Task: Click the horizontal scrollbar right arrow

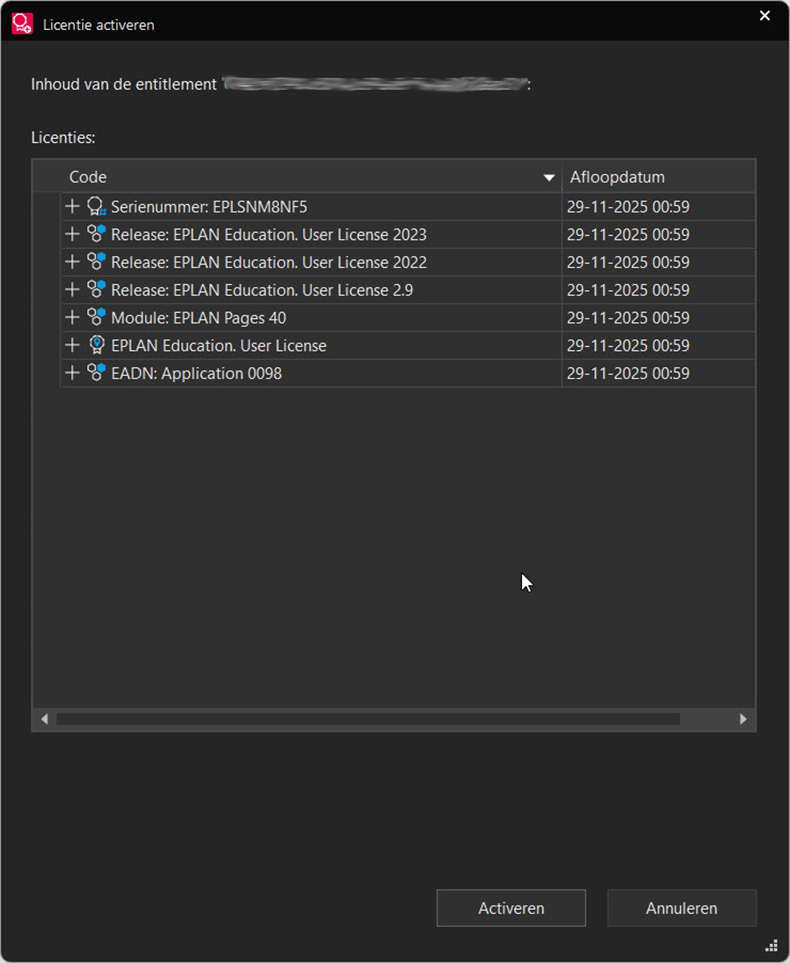Action: (743, 719)
